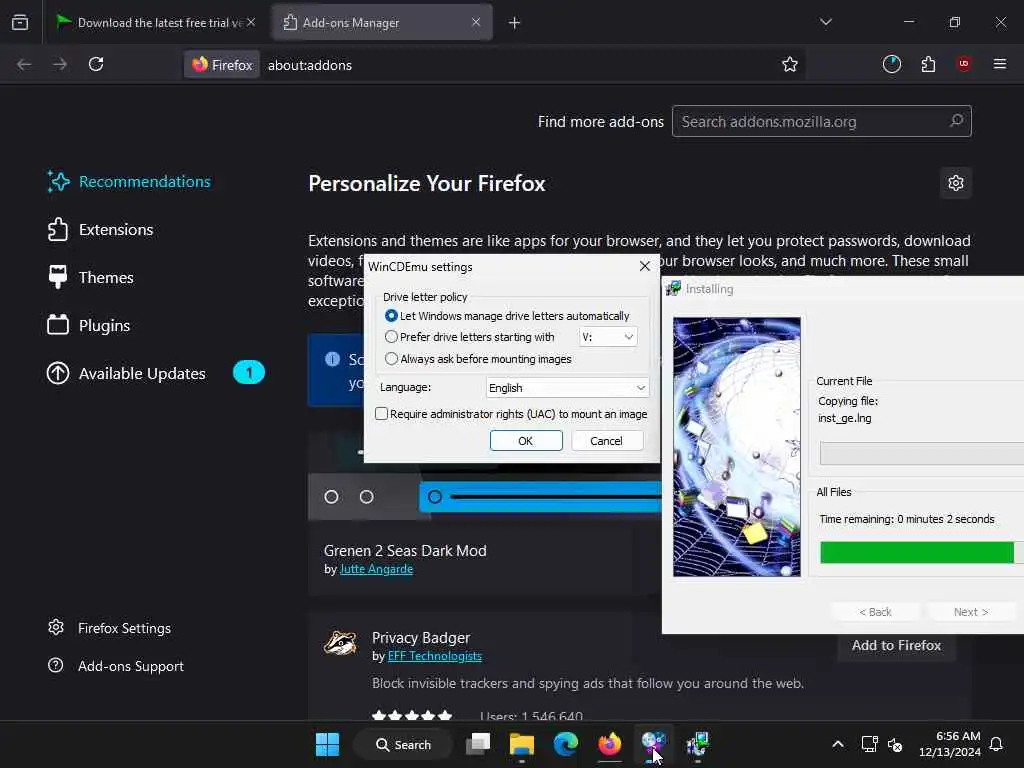The width and height of the screenshot is (1024, 768).
Task: Click the Privacy Badger extension icon
Action: click(340, 643)
